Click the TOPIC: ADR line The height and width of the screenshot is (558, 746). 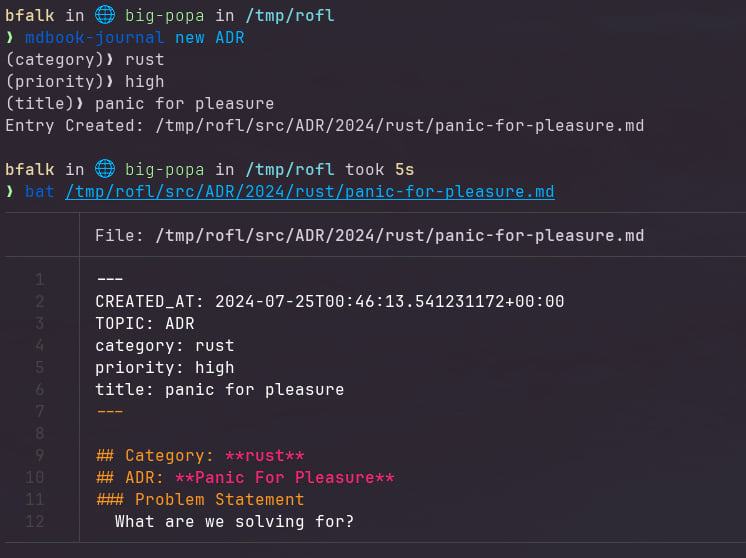click(145, 323)
